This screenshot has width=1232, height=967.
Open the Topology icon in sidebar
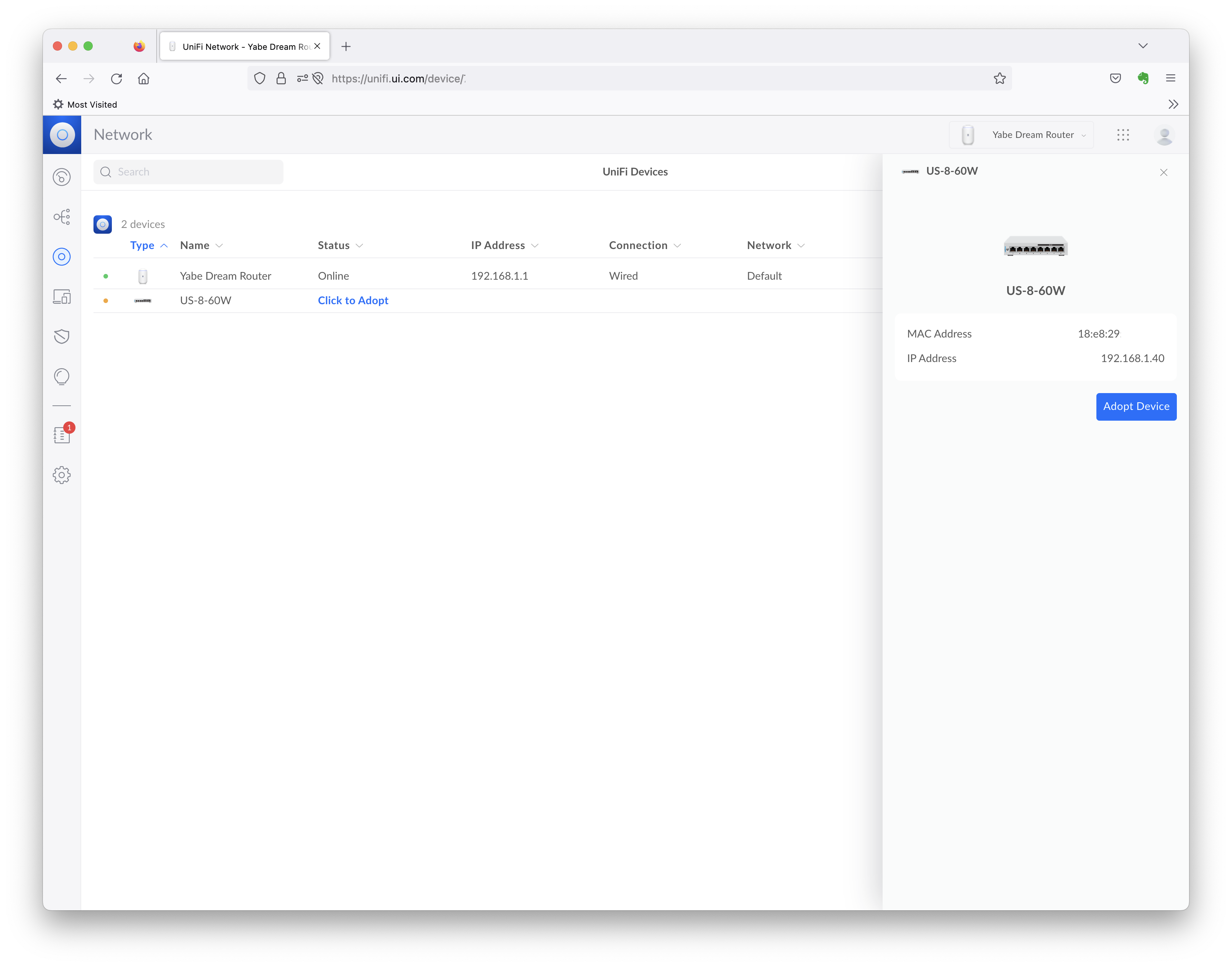[62, 217]
